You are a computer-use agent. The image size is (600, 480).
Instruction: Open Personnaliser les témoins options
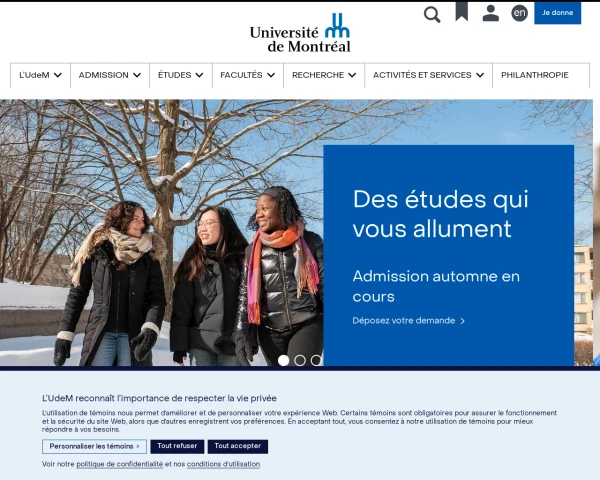(94, 446)
